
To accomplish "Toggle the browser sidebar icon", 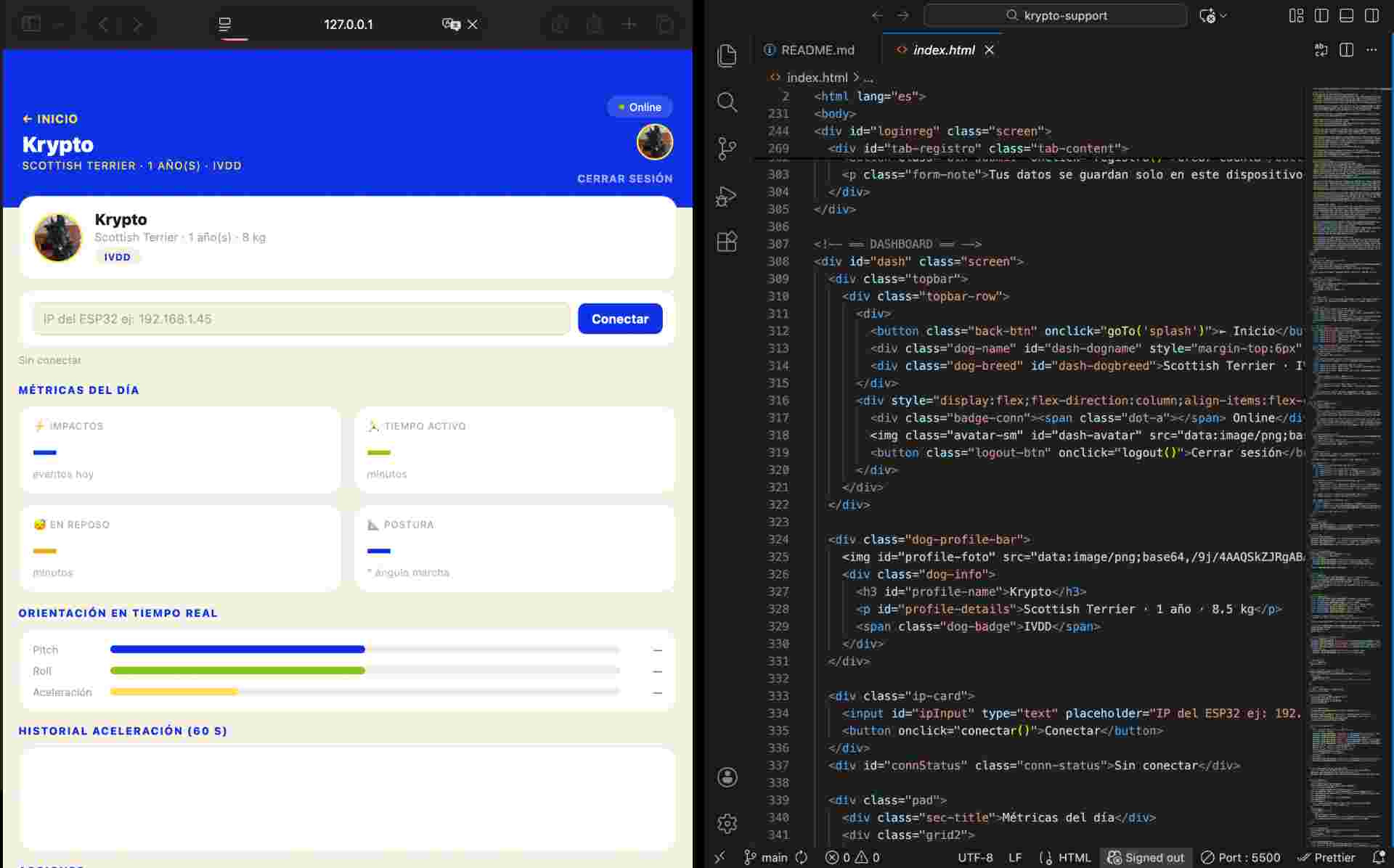I will pos(31,24).
